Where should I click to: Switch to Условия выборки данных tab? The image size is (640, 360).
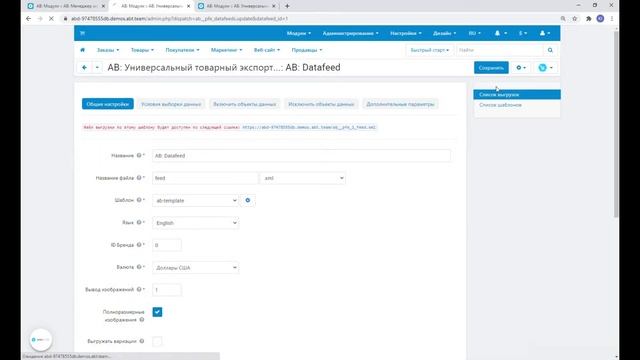(171, 104)
